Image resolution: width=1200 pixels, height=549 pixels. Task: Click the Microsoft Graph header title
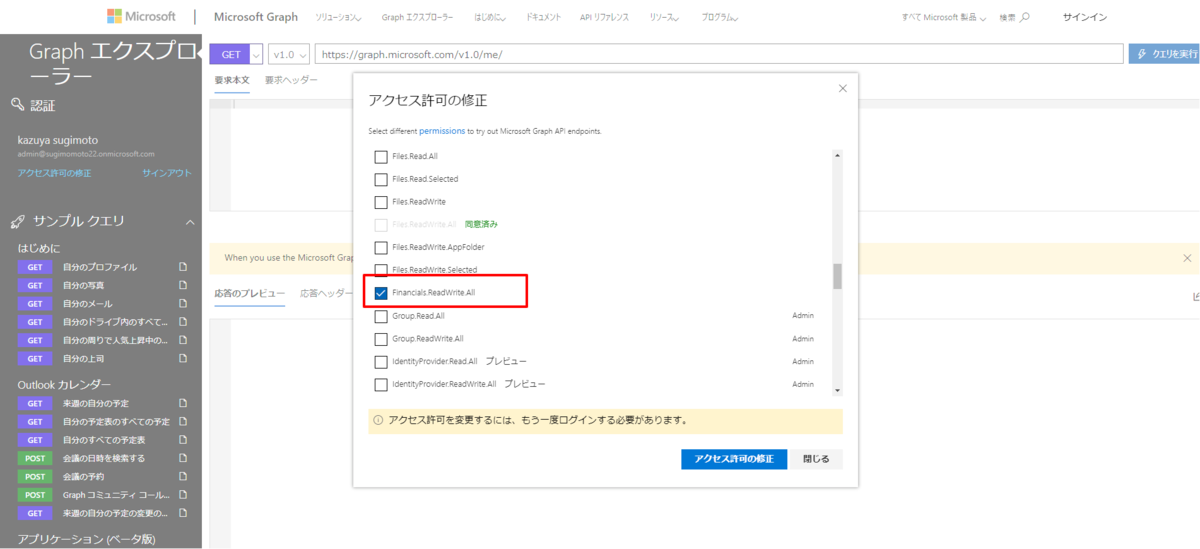coord(256,17)
